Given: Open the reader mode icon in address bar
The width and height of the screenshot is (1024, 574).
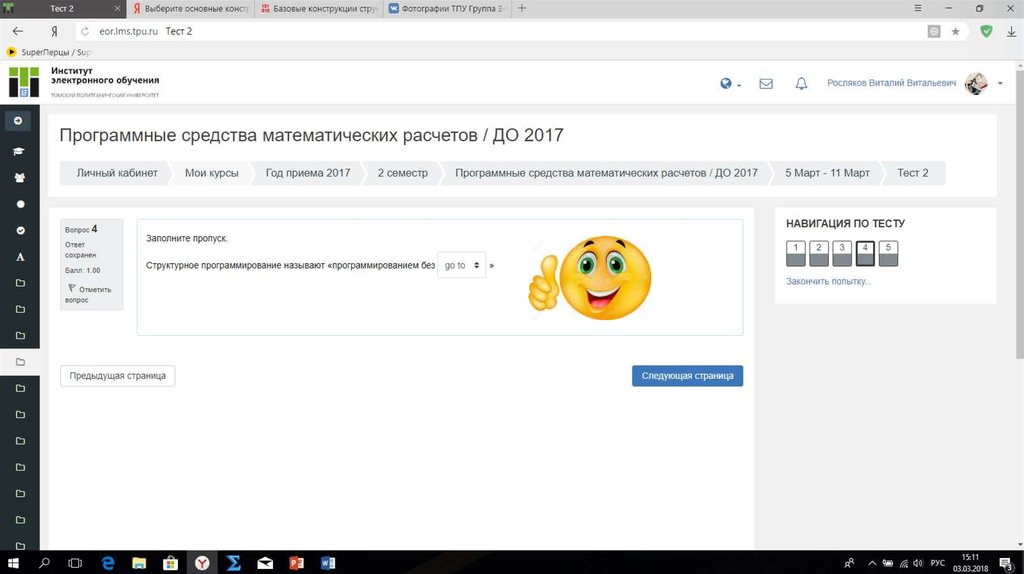Looking at the screenshot, I should (x=934, y=31).
